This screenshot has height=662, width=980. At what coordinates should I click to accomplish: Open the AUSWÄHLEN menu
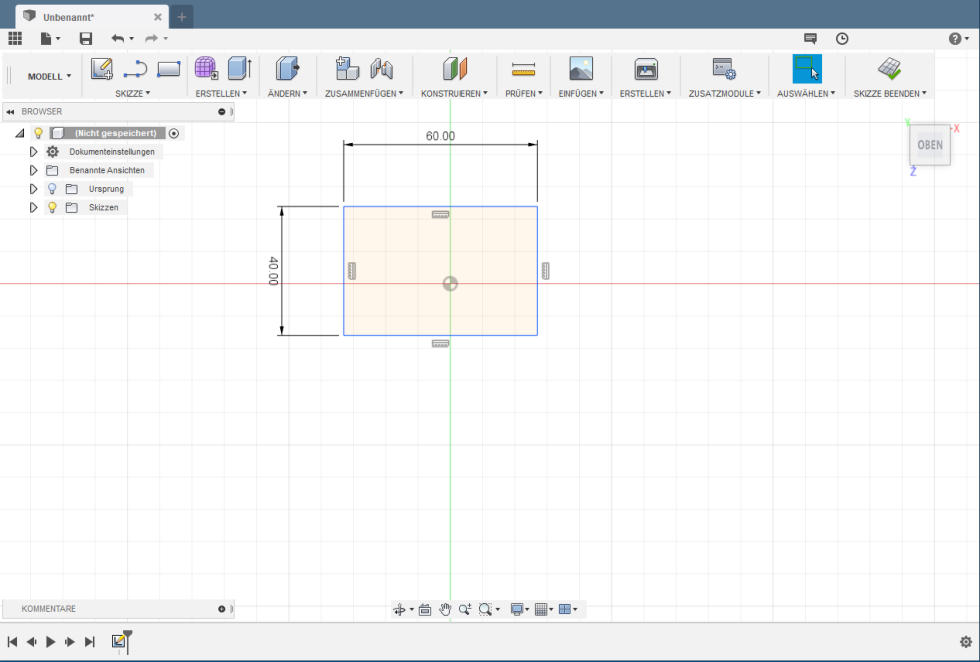[806, 93]
